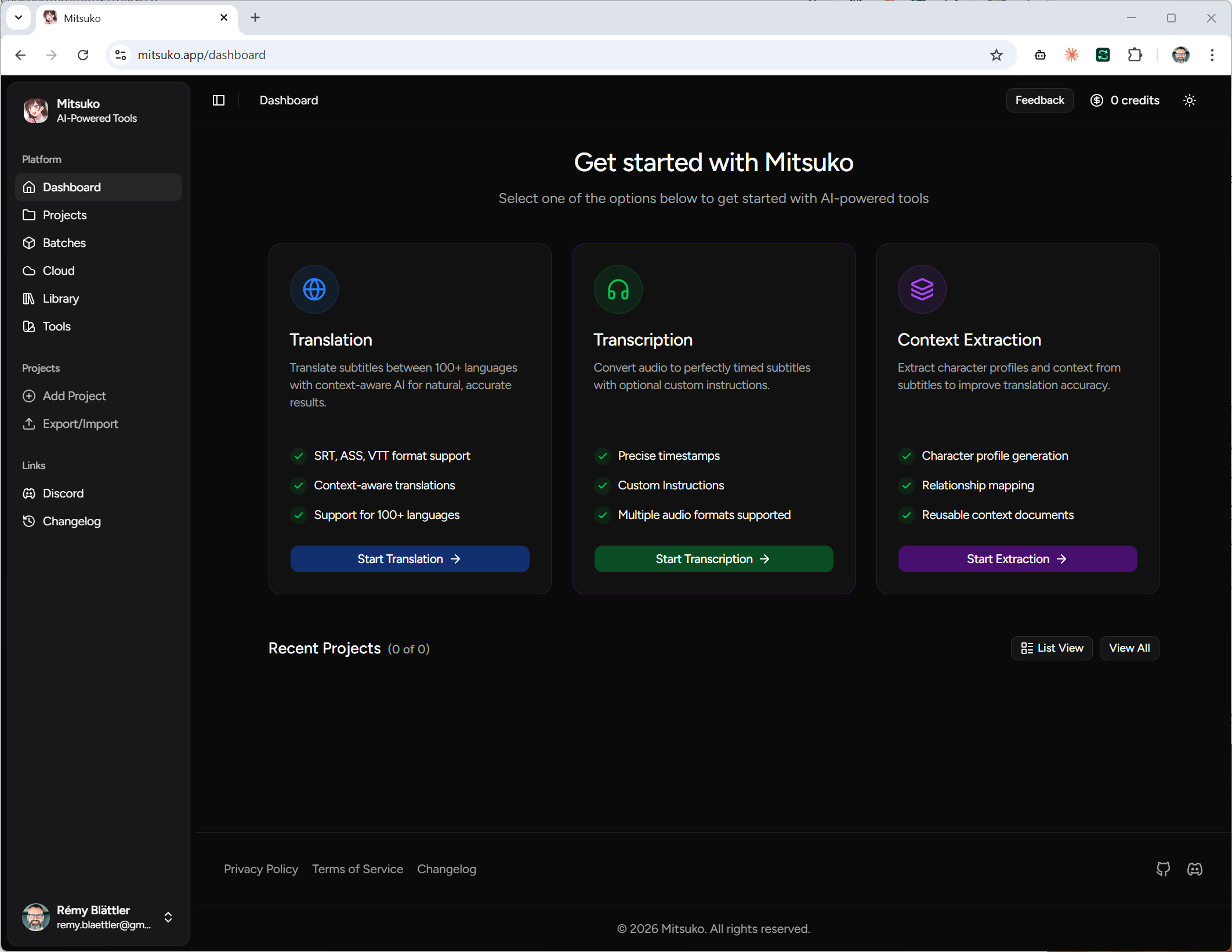
Task: Open Changelog footer link
Action: click(x=447, y=869)
